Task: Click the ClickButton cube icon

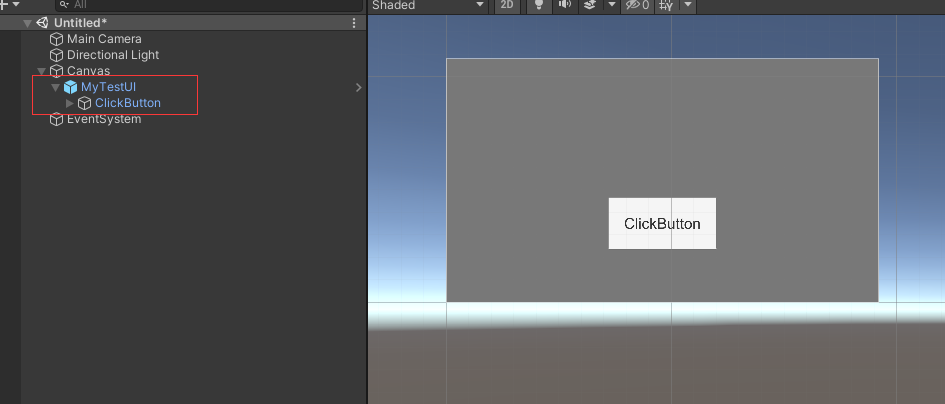Action: (84, 103)
